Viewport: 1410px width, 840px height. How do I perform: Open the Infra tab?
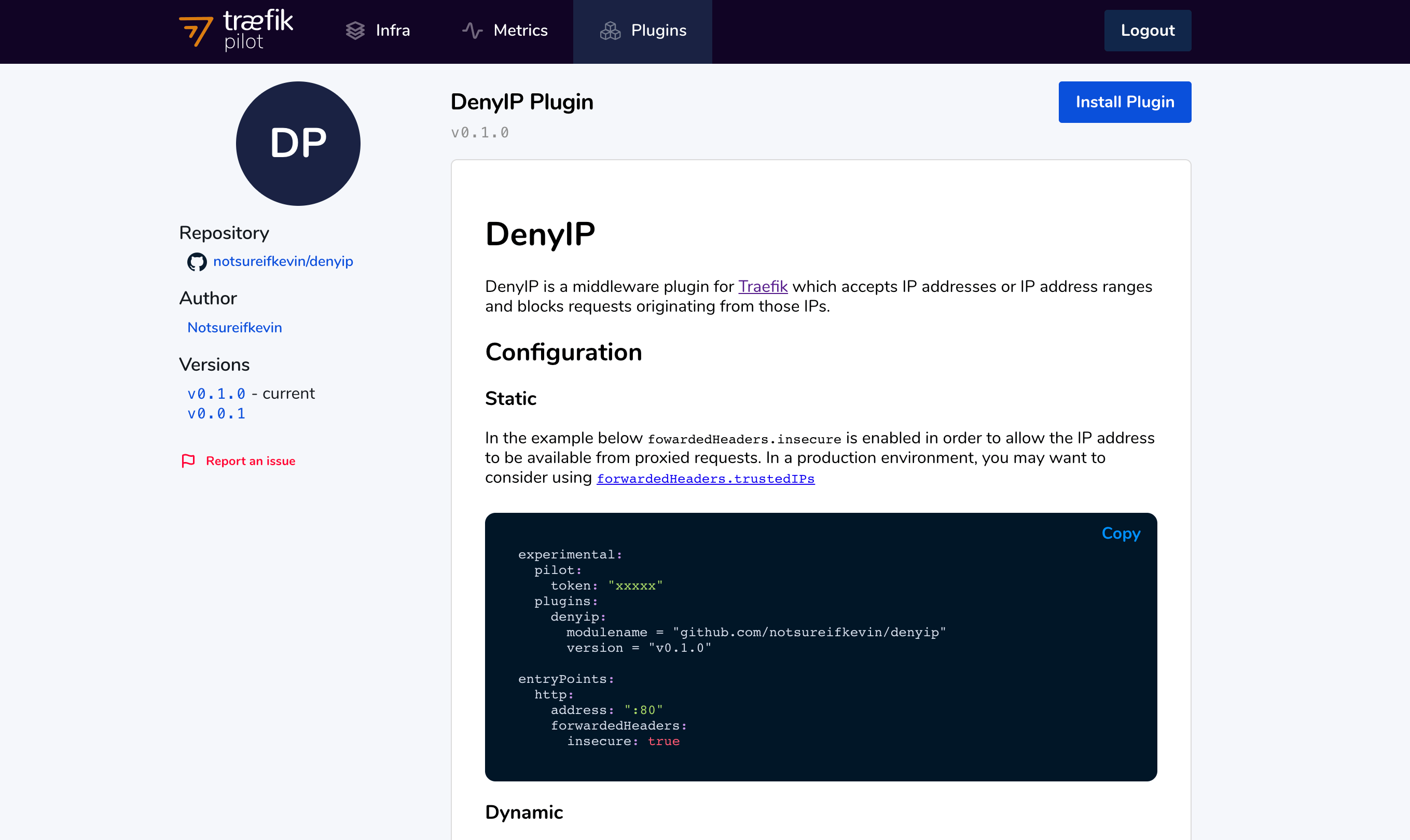pyautogui.click(x=392, y=31)
